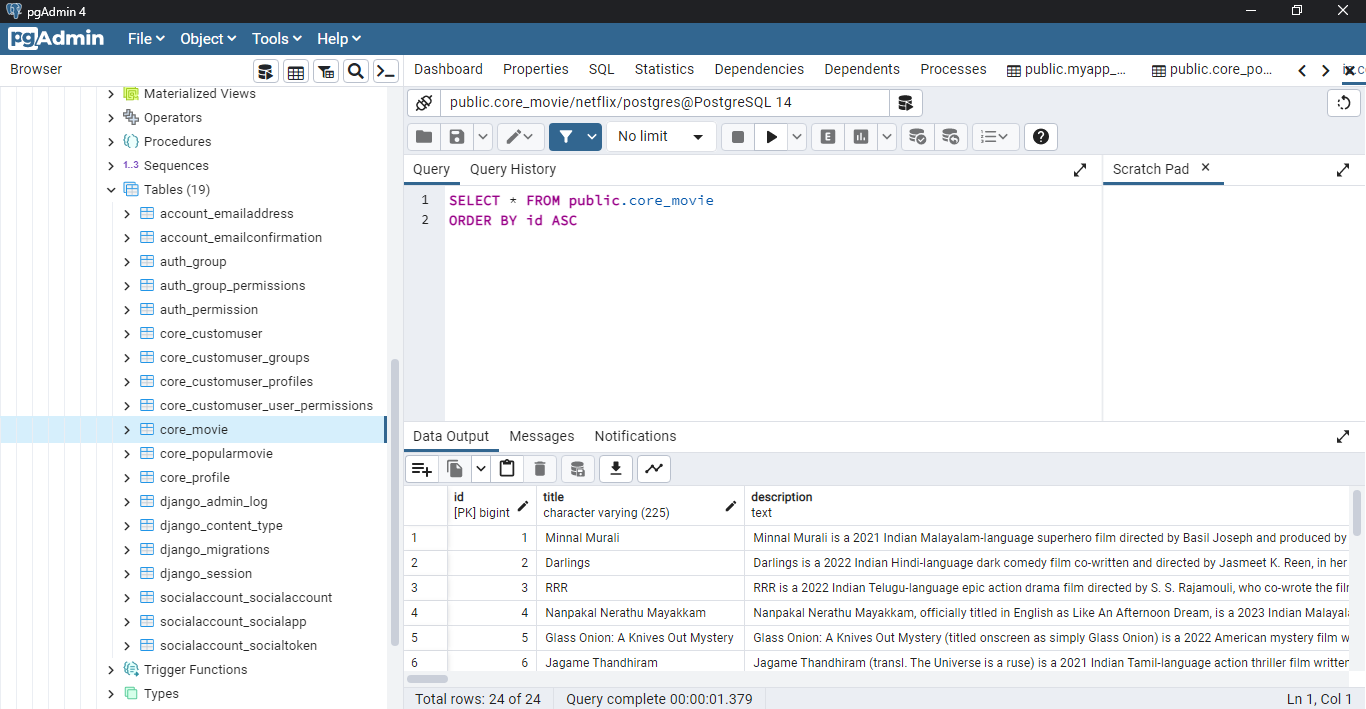This screenshot has width=1366, height=709.
Task: Click the Edit pencil toolbar button
Action: click(x=521, y=137)
